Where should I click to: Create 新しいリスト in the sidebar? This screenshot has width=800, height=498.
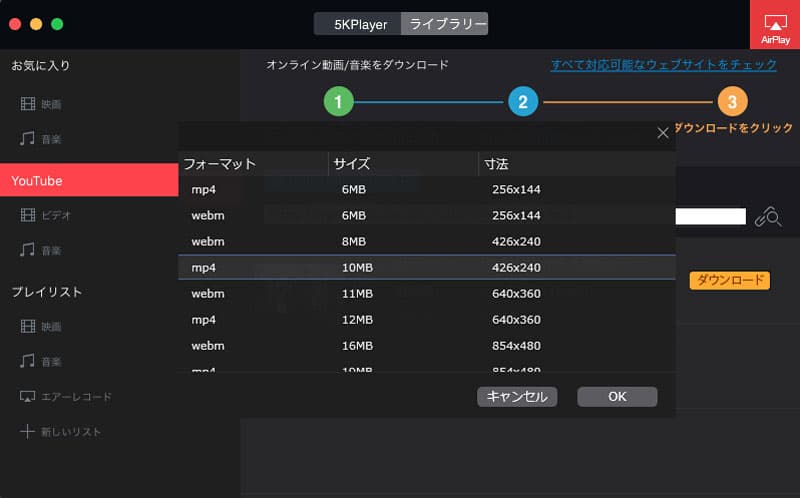point(71,432)
